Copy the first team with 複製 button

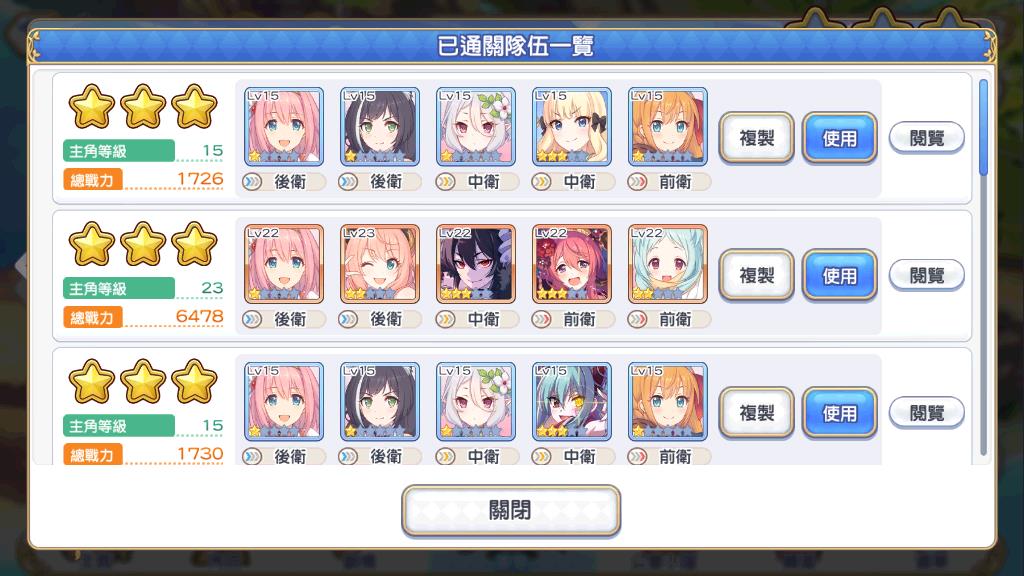tap(756, 138)
